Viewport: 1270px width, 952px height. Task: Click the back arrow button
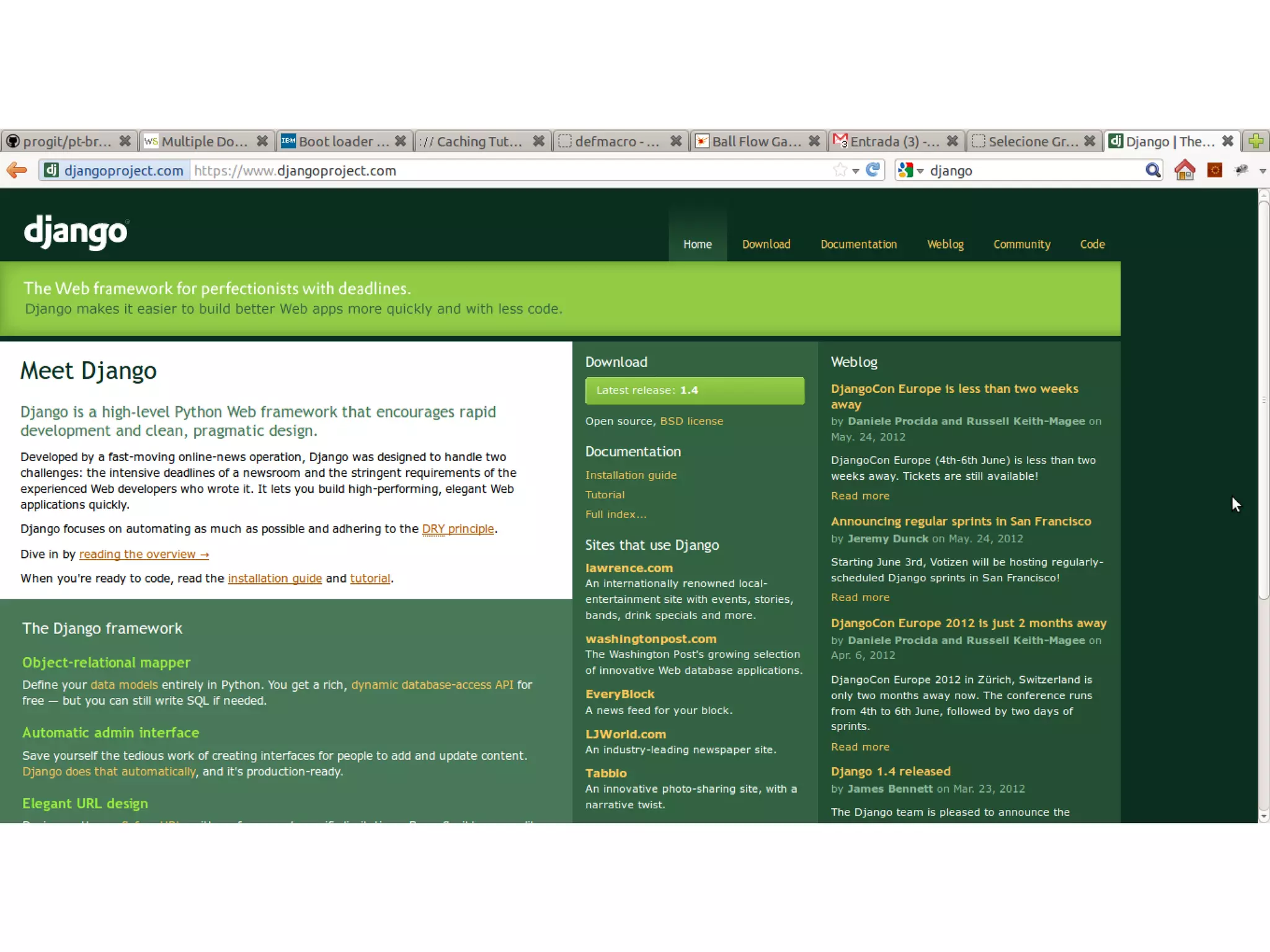point(17,170)
